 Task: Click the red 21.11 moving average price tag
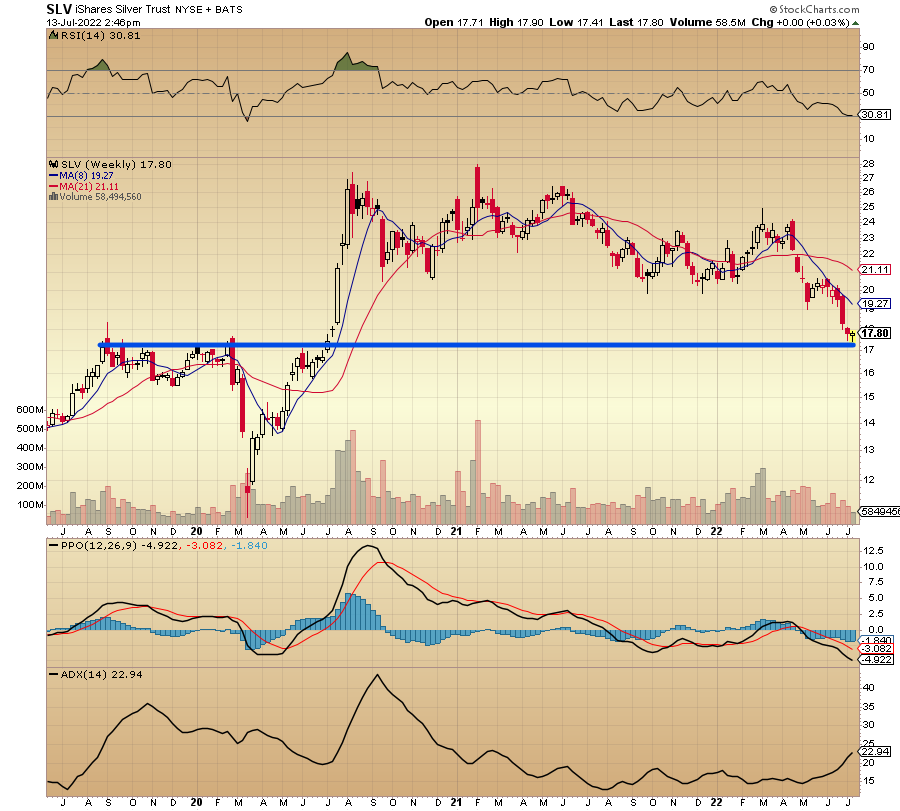(x=875, y=269)
